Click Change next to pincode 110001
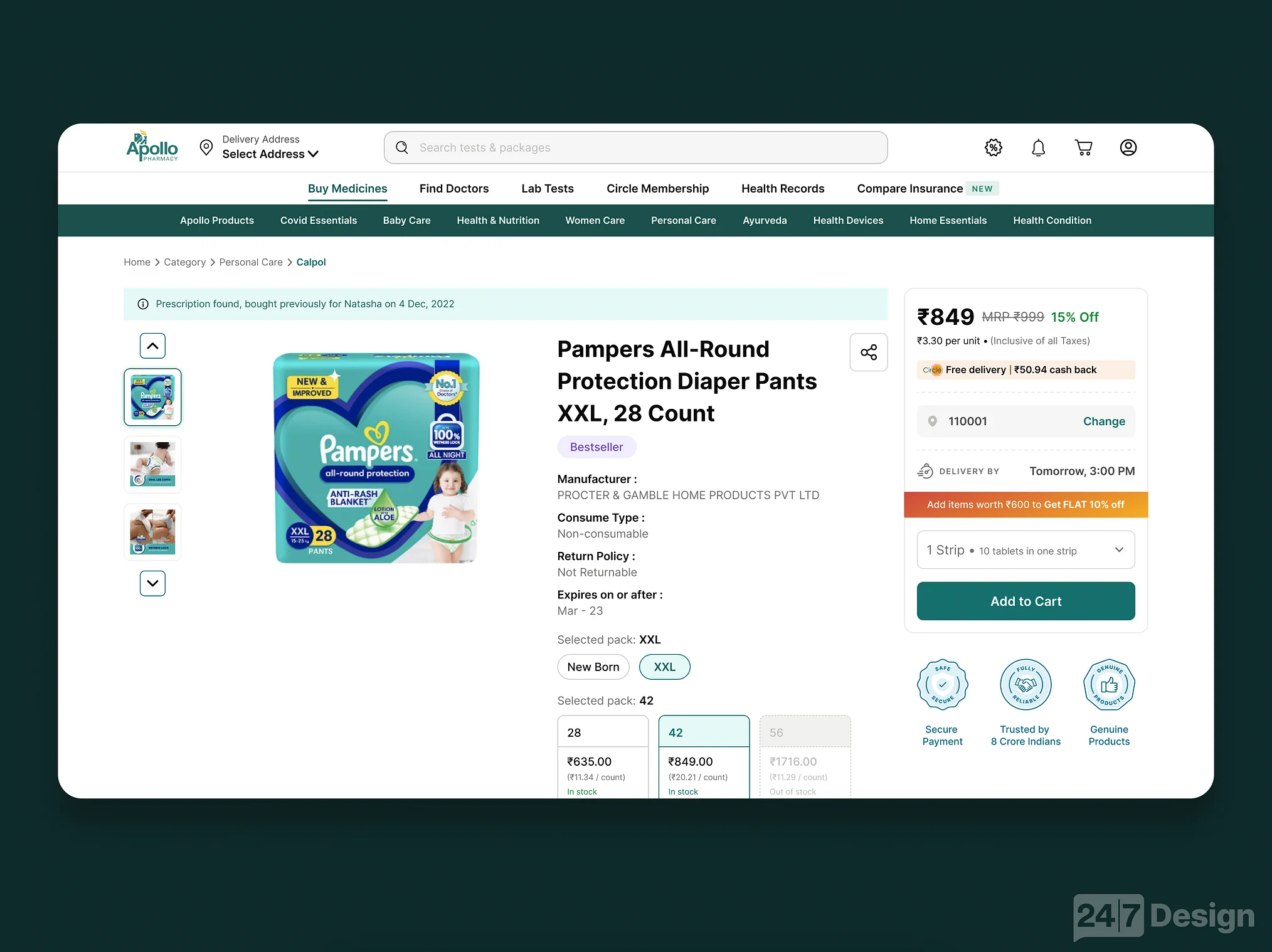This screenshot has height=952, width=1272. click(1104, 421)
